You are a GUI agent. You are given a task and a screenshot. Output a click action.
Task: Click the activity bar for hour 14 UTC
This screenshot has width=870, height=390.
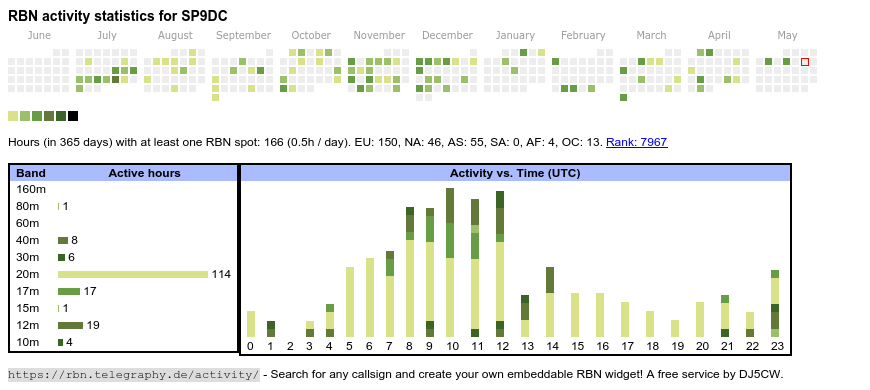550,302
